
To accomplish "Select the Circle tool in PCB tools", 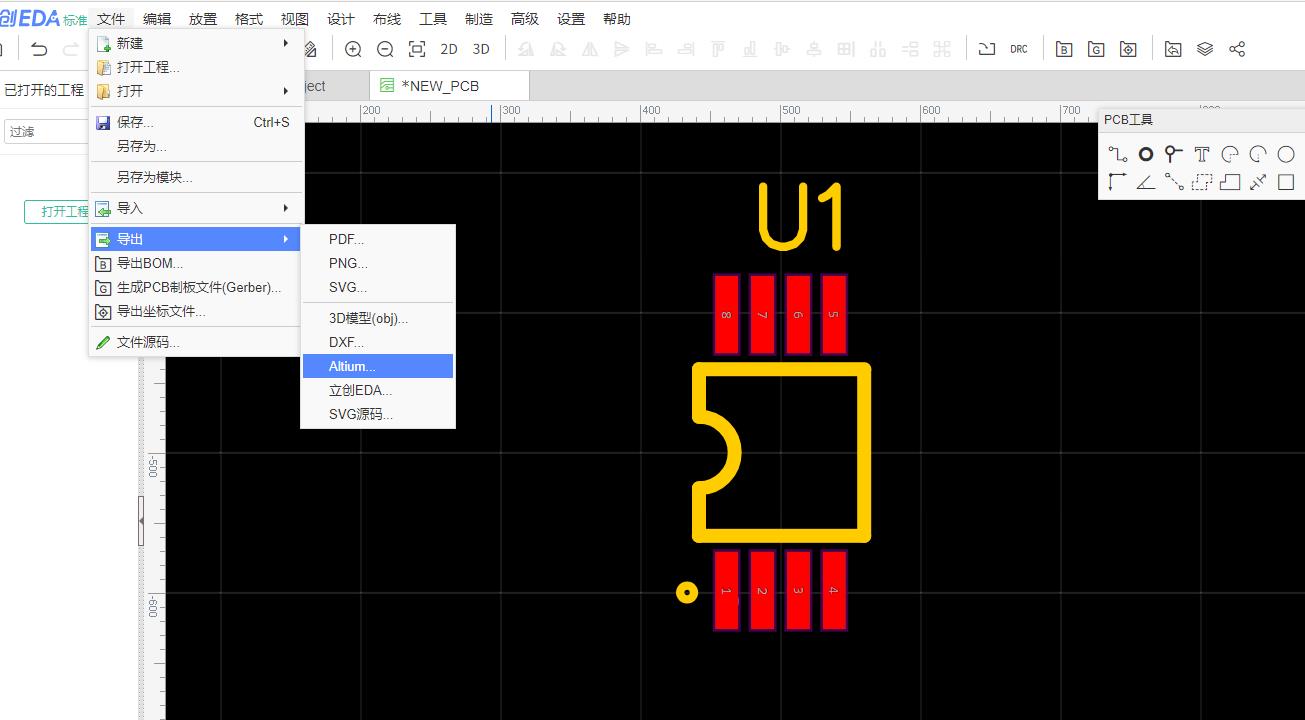I will tap(1286, 154).
